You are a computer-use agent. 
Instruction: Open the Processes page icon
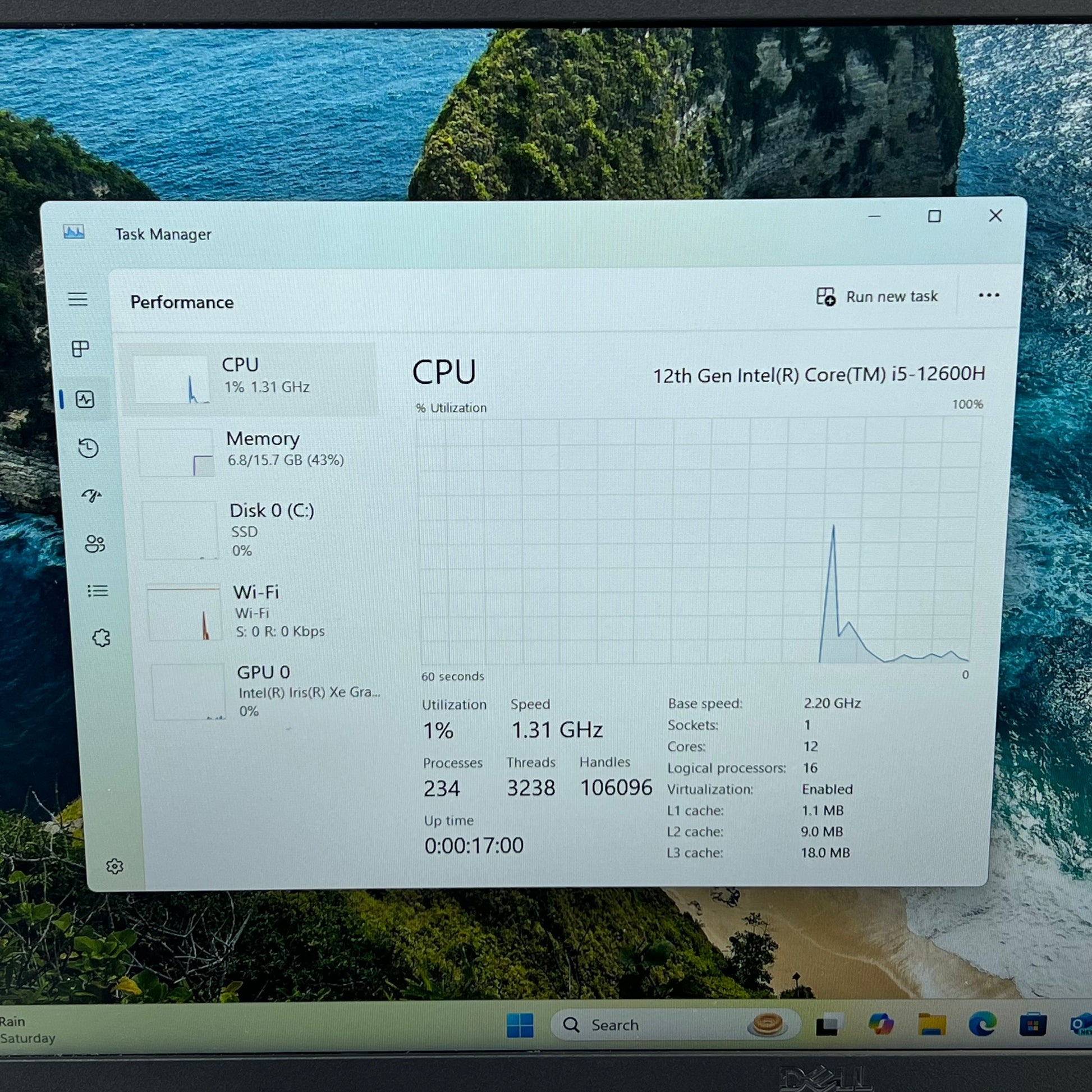tap(80, 348)
